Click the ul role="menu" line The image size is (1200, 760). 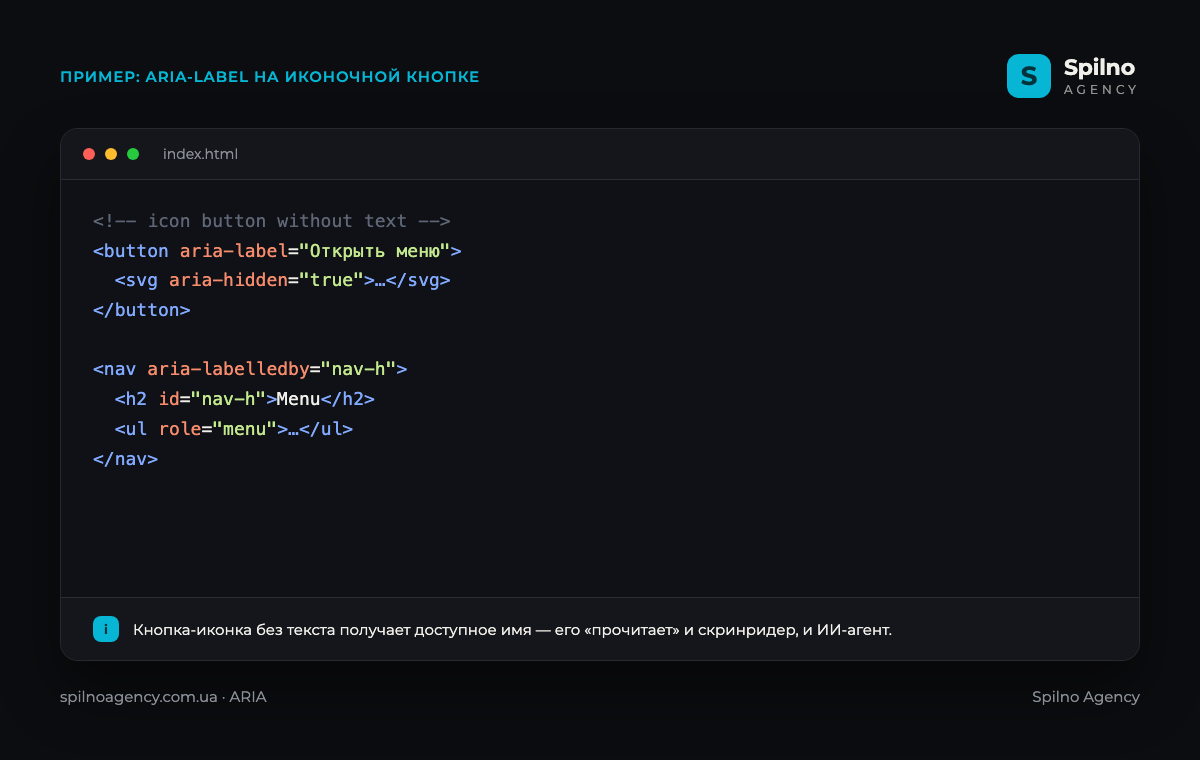[x=234, y=429]
